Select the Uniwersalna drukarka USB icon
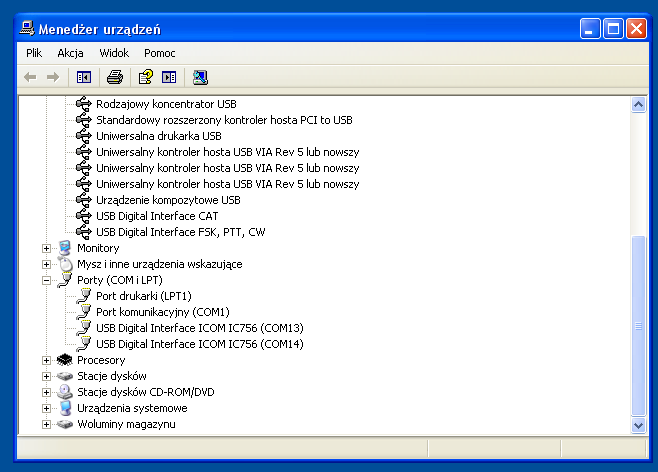 click(84, 136)
